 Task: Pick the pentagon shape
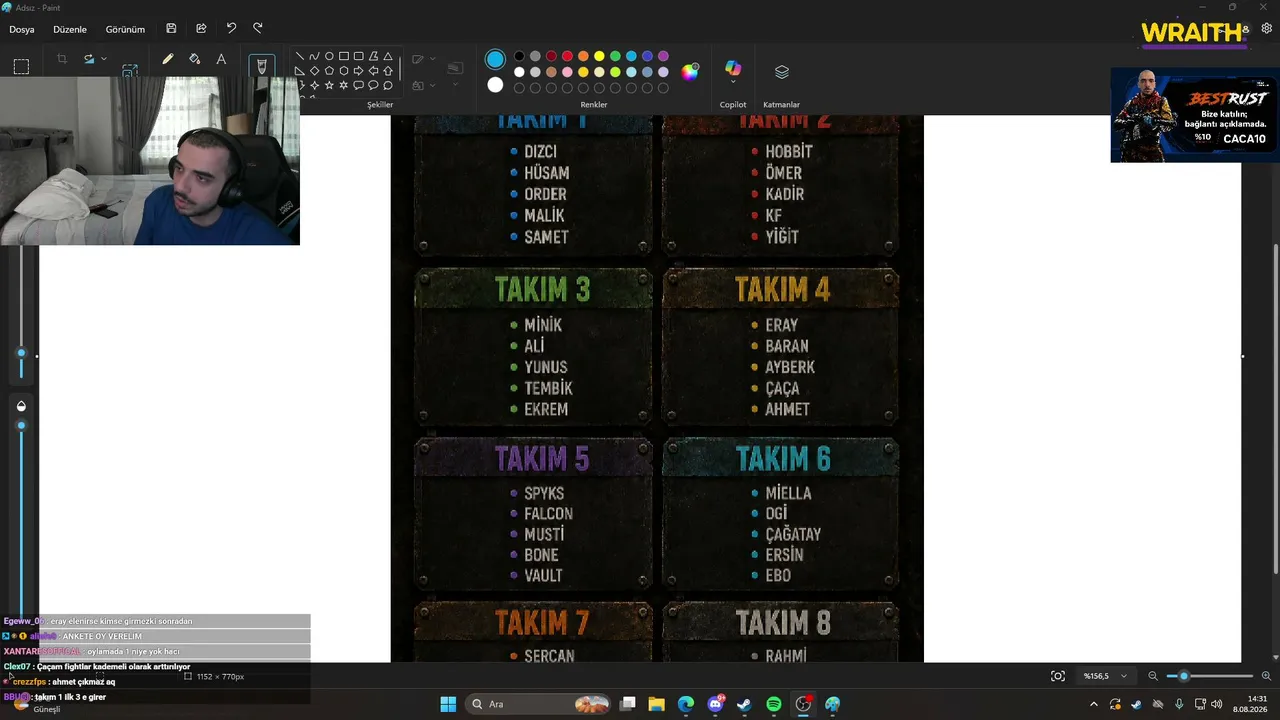click(x=329, y=71)
